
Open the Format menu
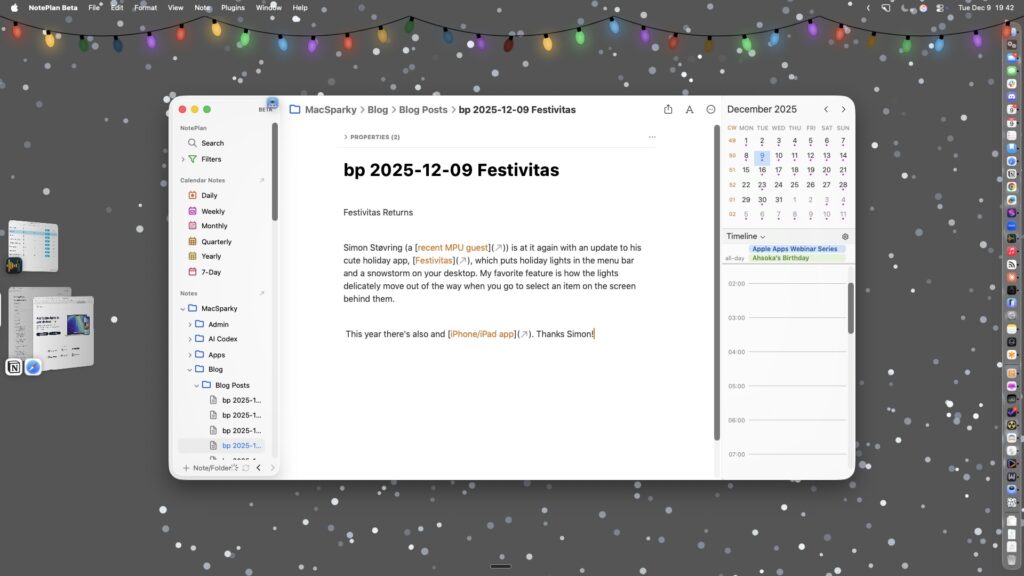145,7
